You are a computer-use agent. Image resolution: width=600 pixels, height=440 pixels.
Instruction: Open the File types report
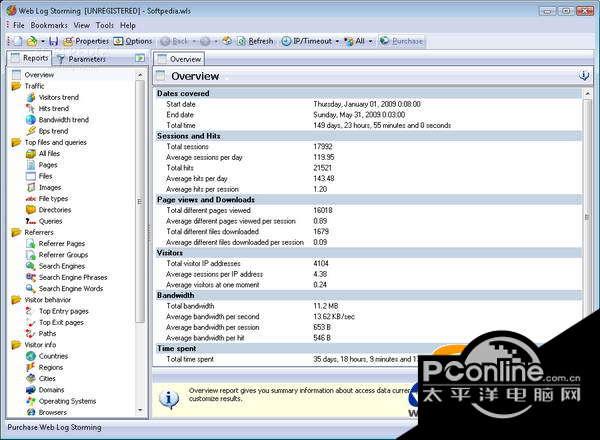(x=53, y=199)
